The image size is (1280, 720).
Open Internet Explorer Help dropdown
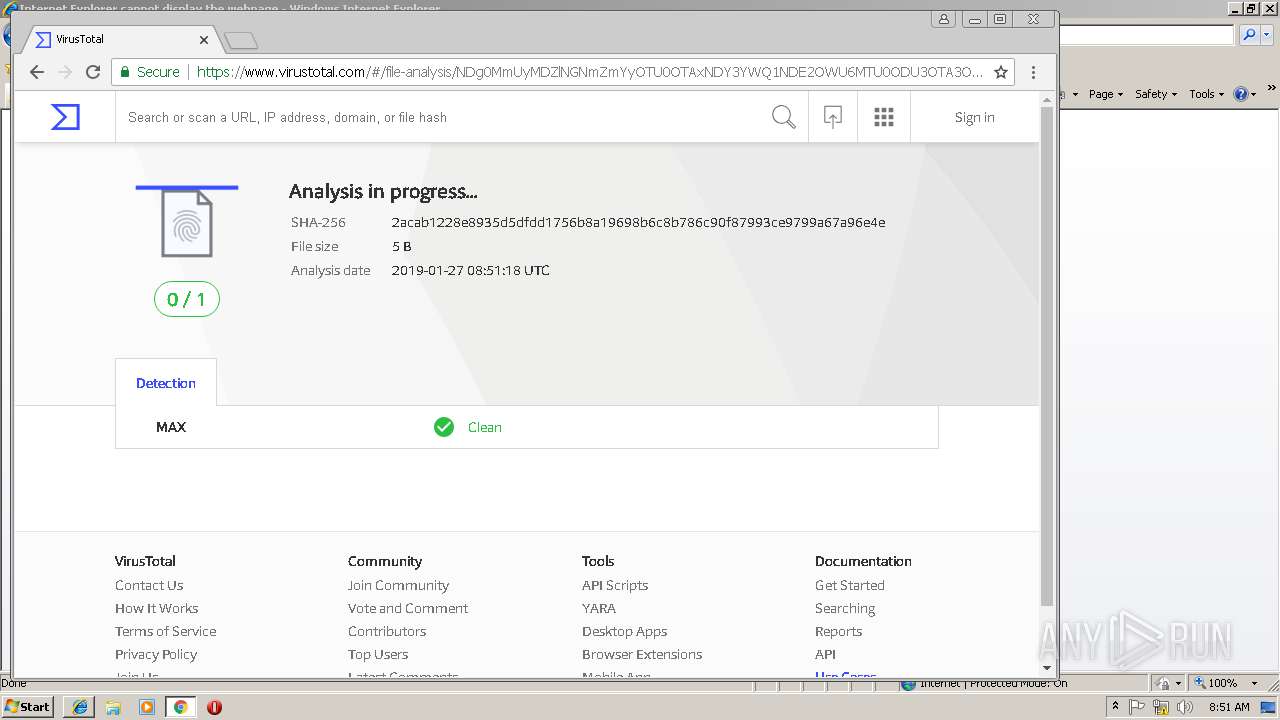[x=1245, y=94]
